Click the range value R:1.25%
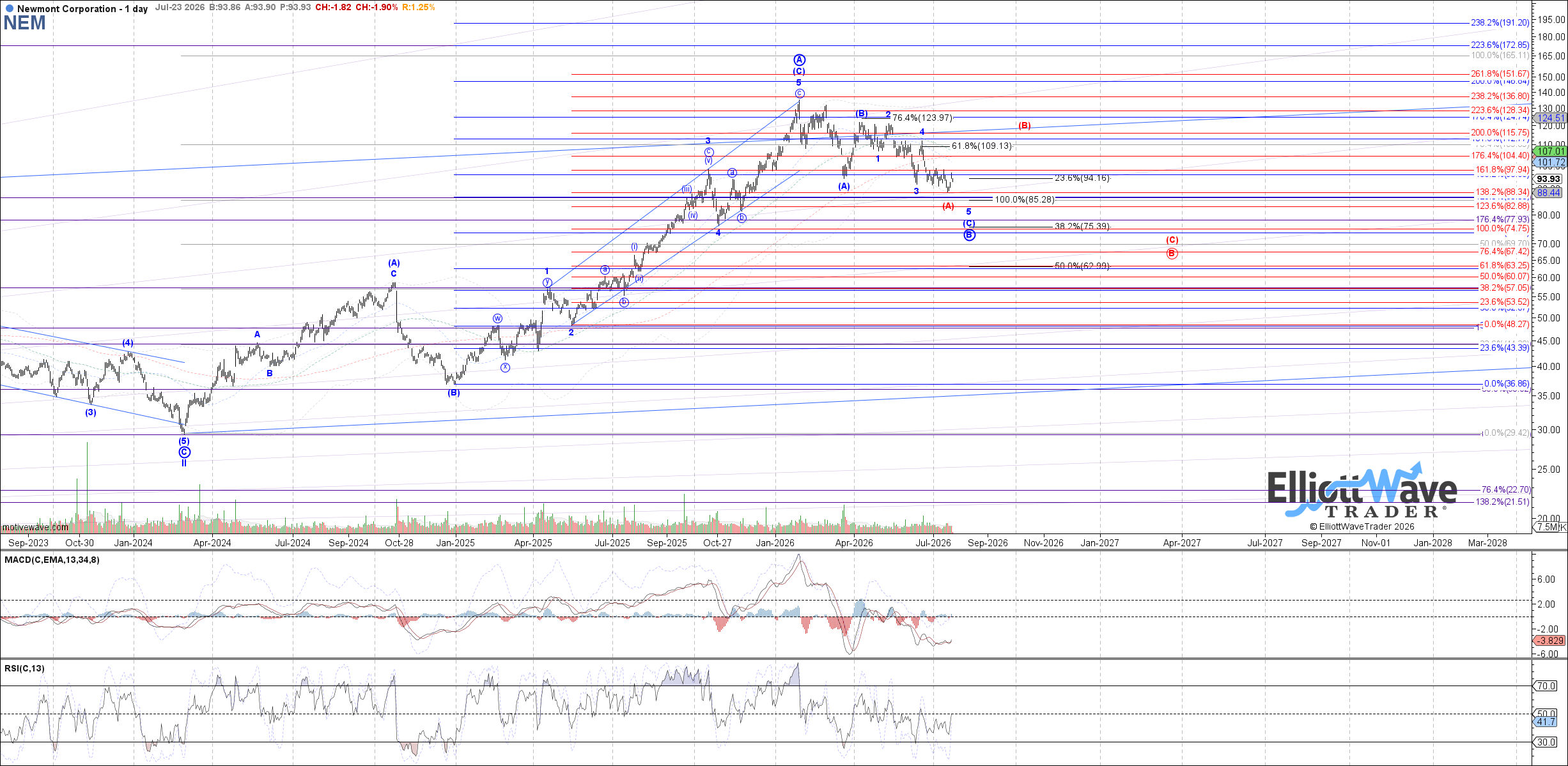The width and height of the screenshot is (1568, 766). pyautogui.click(x=419, y=8)
